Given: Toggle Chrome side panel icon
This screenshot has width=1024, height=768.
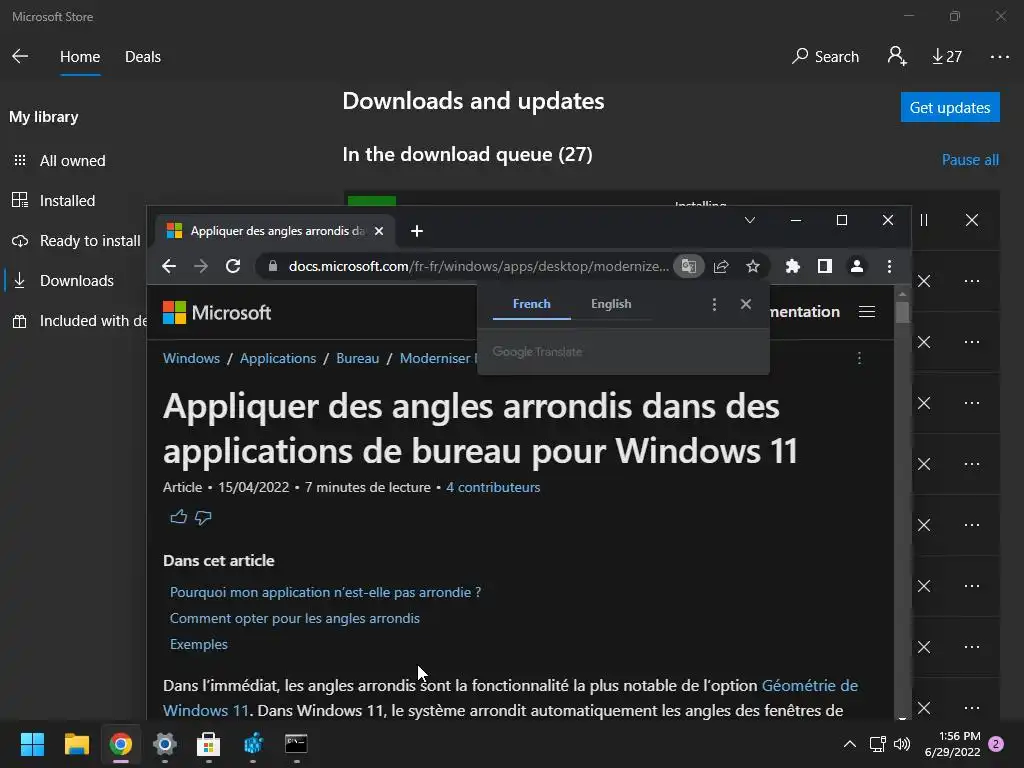Looking at the screenshot, I should 825,266.
